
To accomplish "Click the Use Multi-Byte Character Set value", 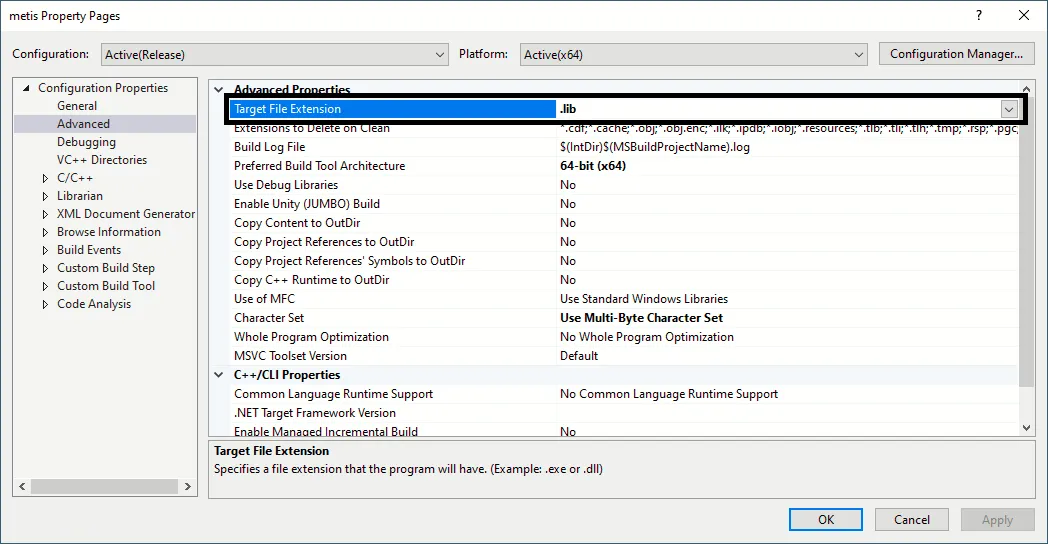I will tap(642, 318).
